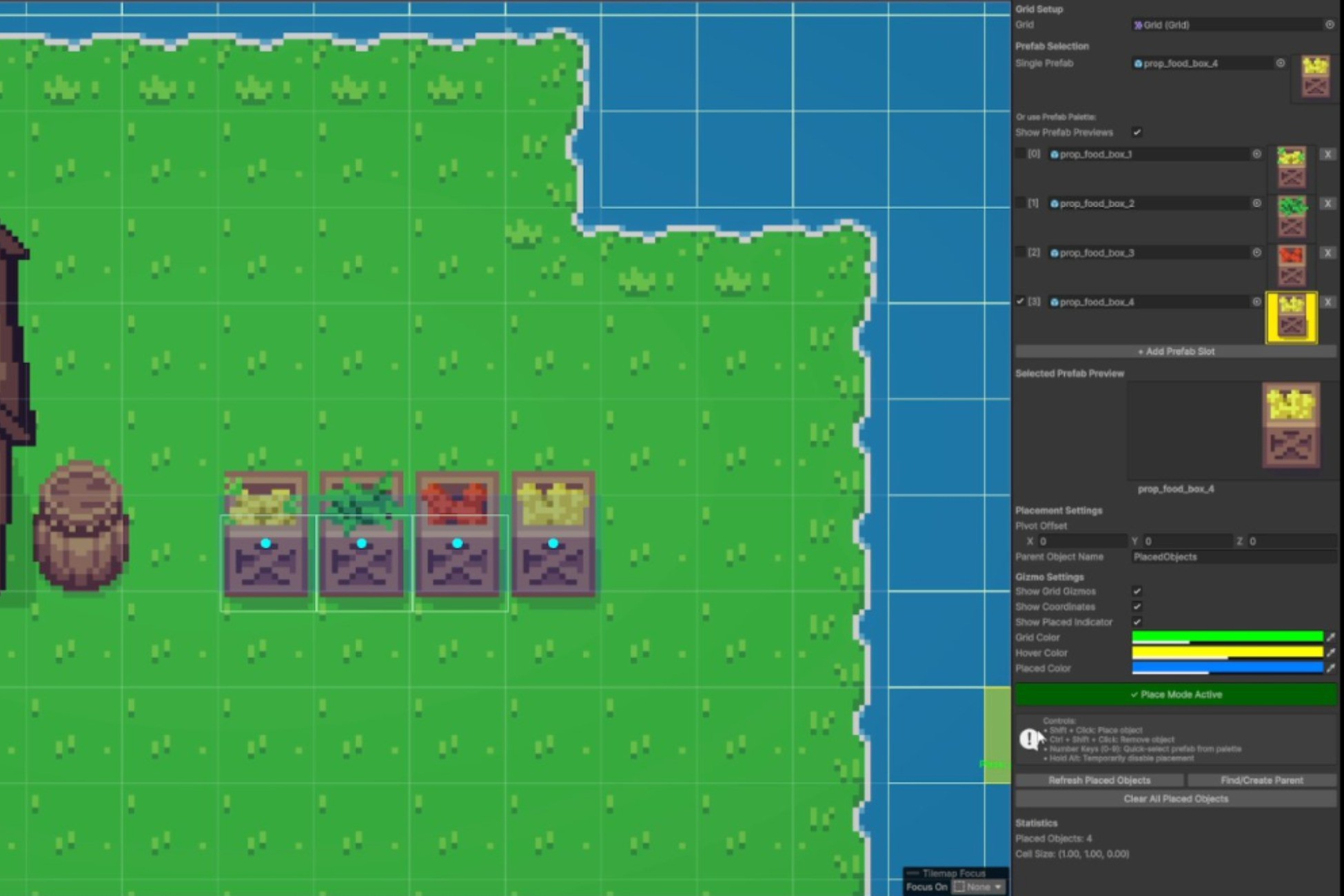Click the Grid Color eyedropper icon
Screen dimensions: 1344x896
tap(1332, 638)
